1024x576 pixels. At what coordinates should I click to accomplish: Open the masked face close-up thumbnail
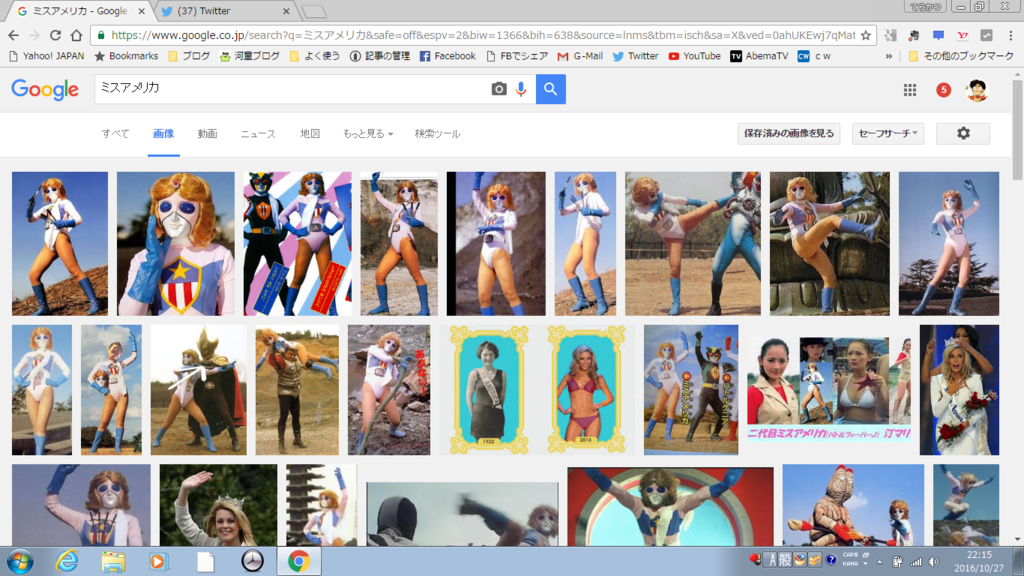point(176,244)
